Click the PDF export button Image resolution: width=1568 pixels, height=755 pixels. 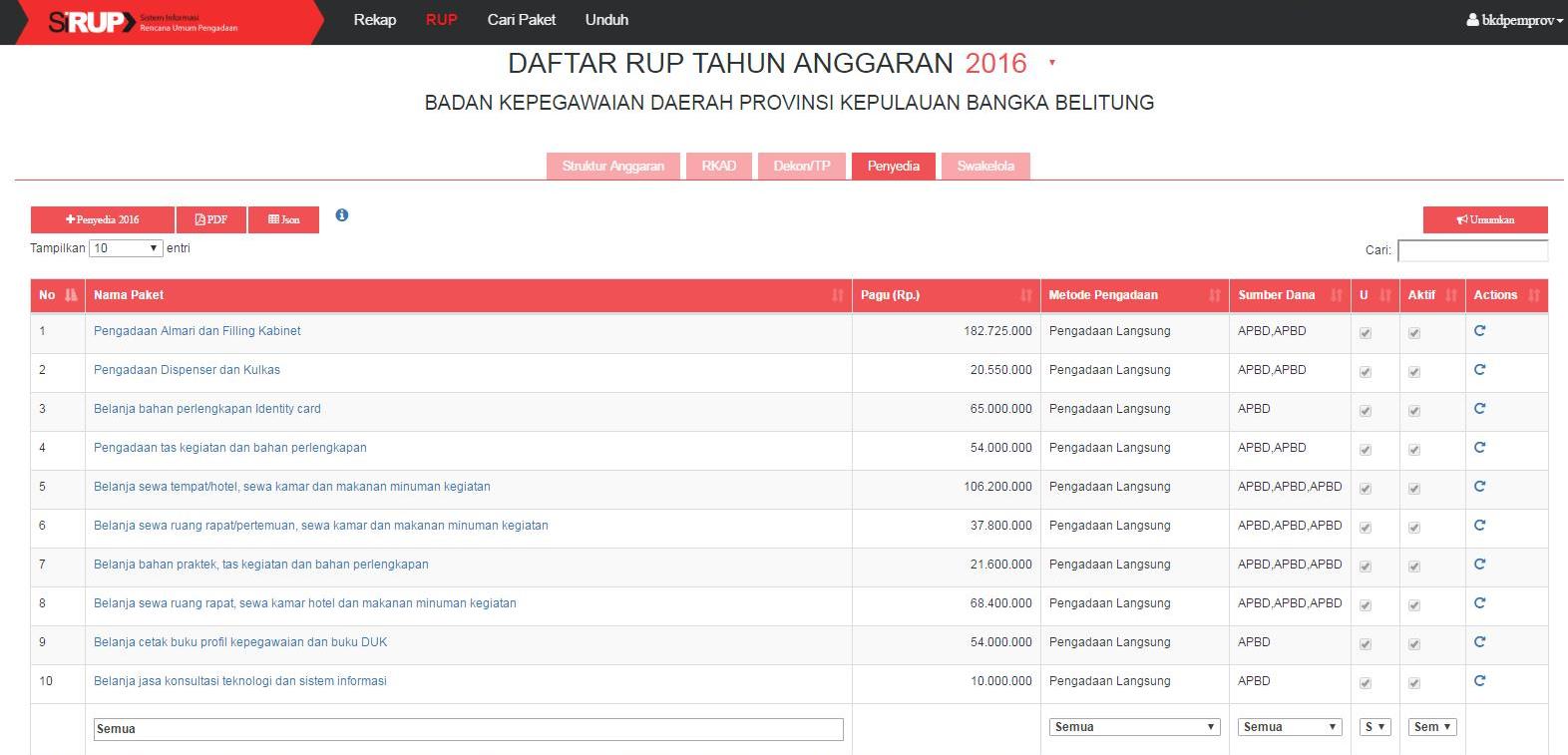[x=211, y=219]
